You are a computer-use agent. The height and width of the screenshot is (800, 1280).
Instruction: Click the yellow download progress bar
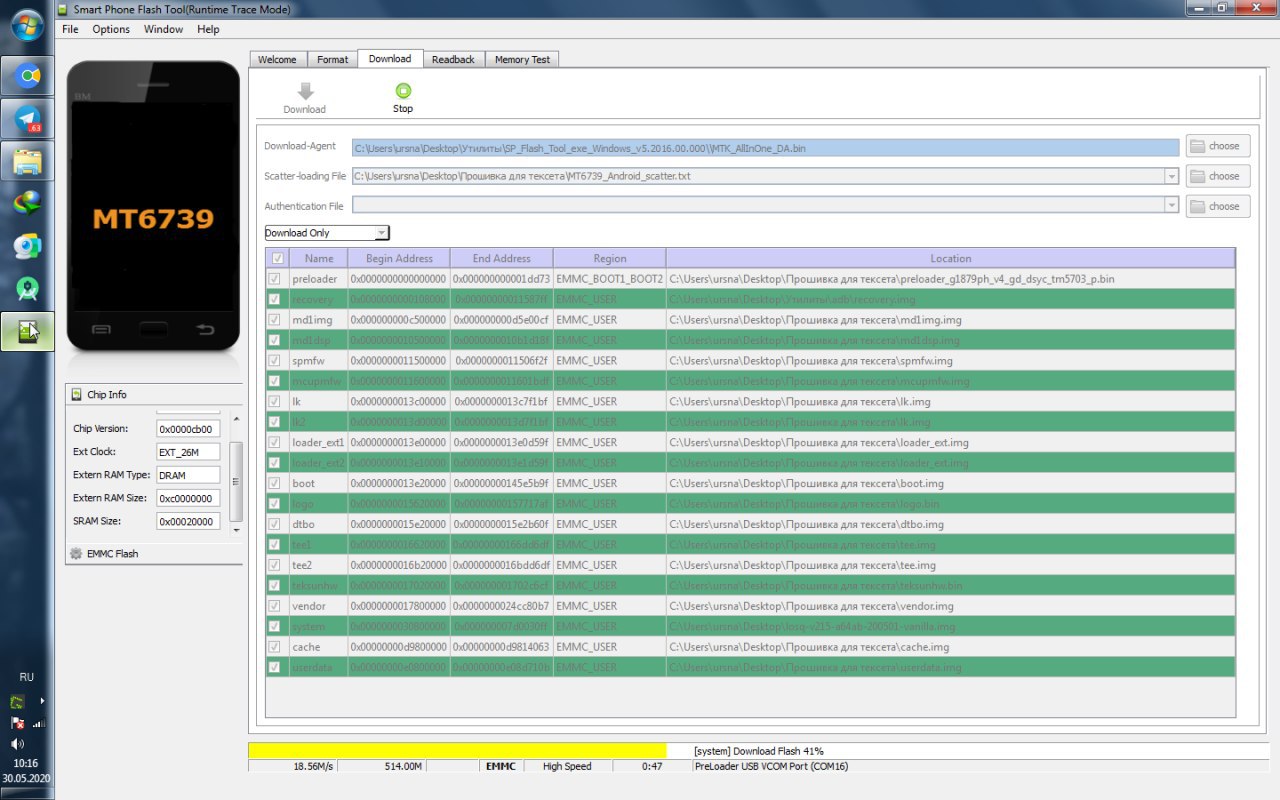click(457, 750)
